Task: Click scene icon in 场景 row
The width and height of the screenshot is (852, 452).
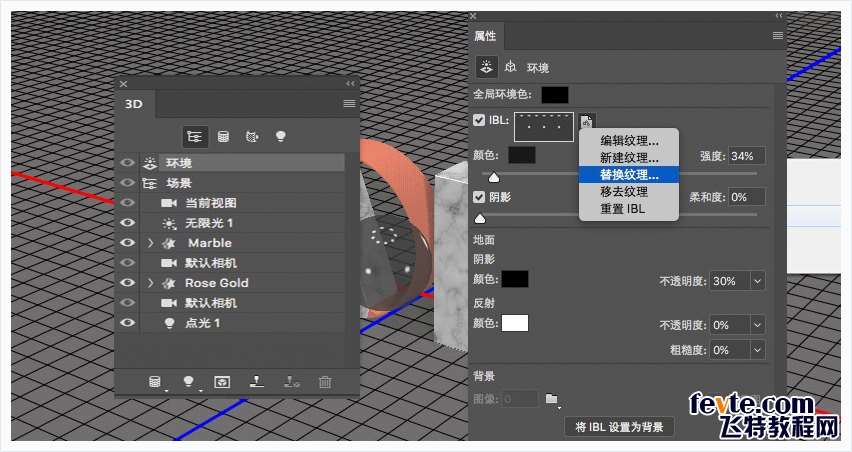Action: point(149,183)
